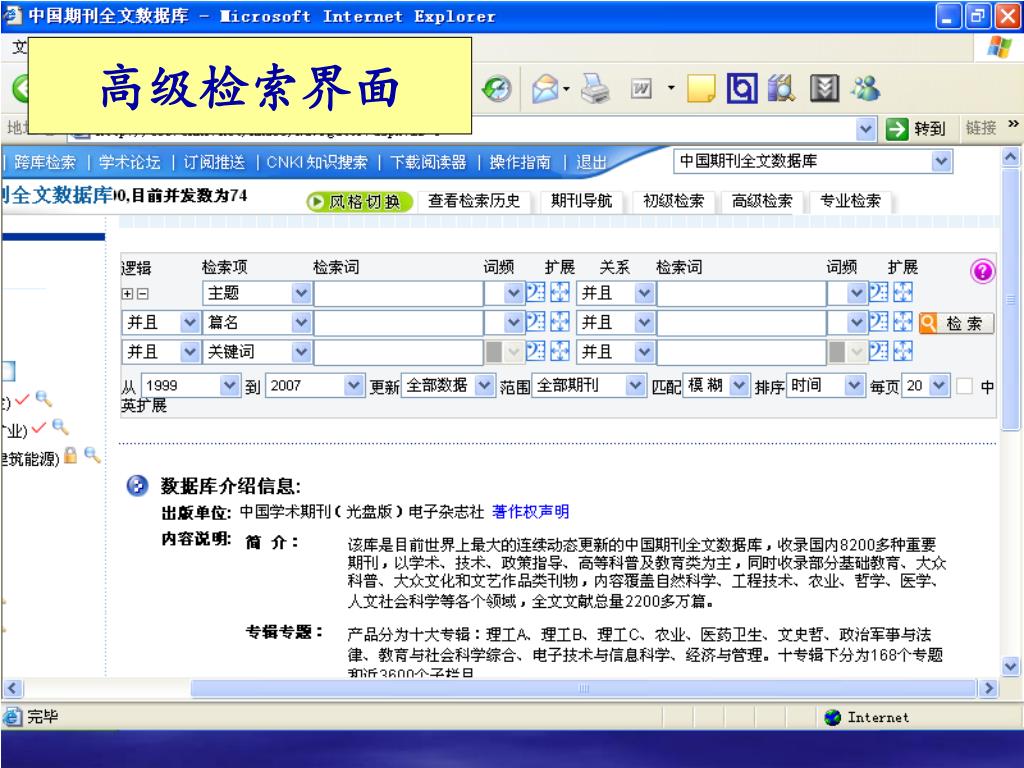Toggle the red checkmark above the 业) sidebar row
1024x768 pixels.
click(22, 399)
